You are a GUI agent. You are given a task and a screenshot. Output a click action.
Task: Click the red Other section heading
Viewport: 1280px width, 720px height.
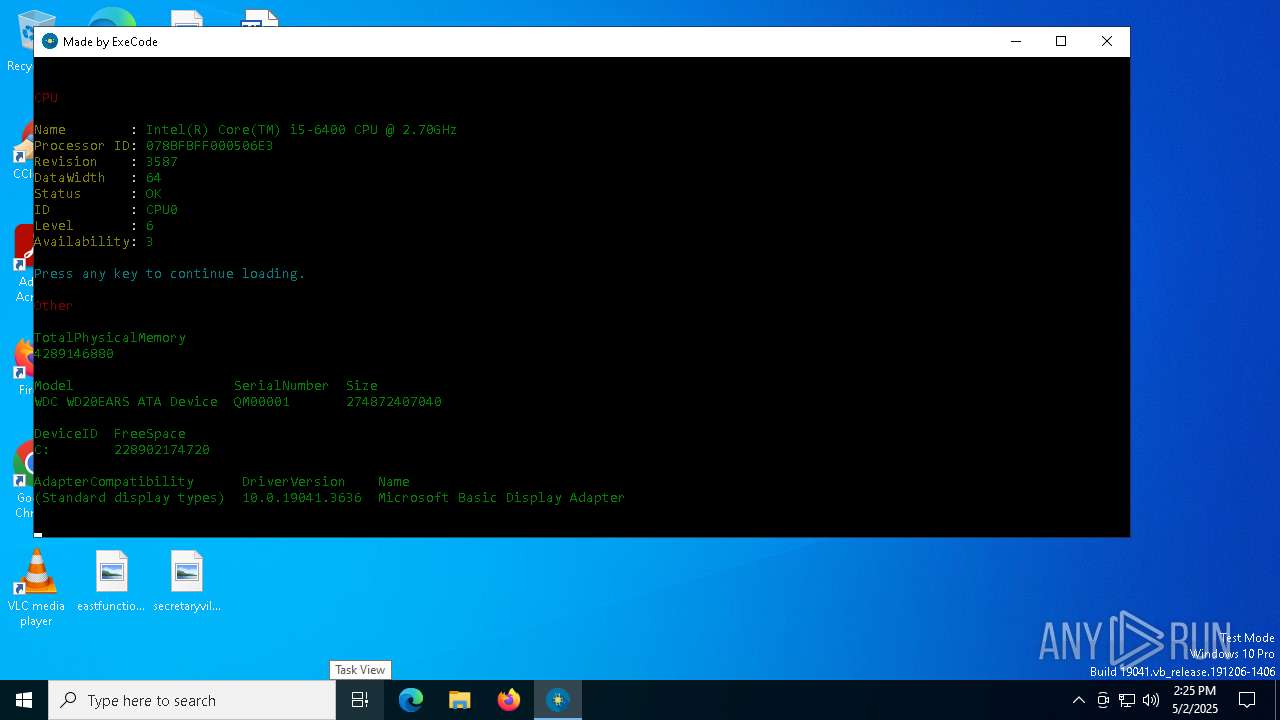click(53, 305)
